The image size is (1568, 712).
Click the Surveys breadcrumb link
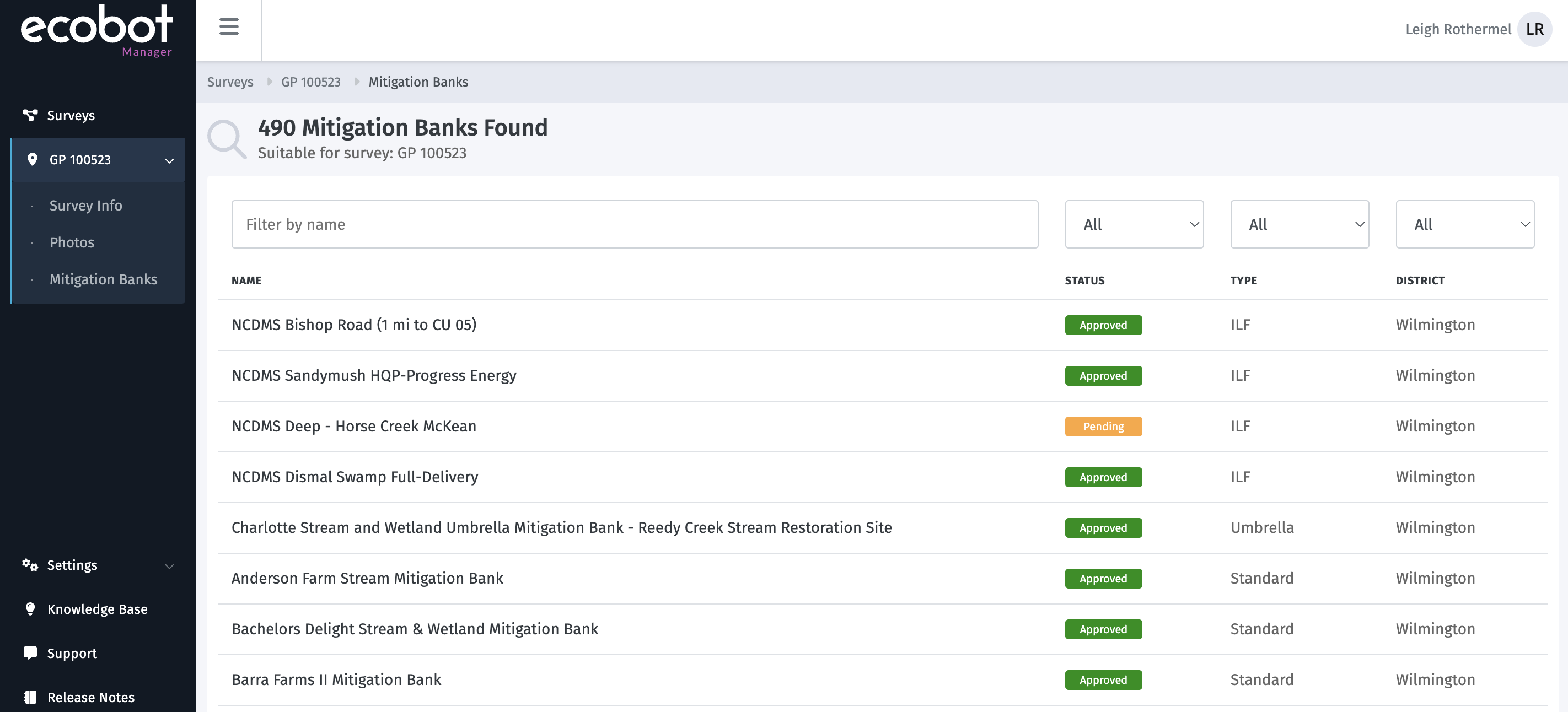tap(229, 82)
